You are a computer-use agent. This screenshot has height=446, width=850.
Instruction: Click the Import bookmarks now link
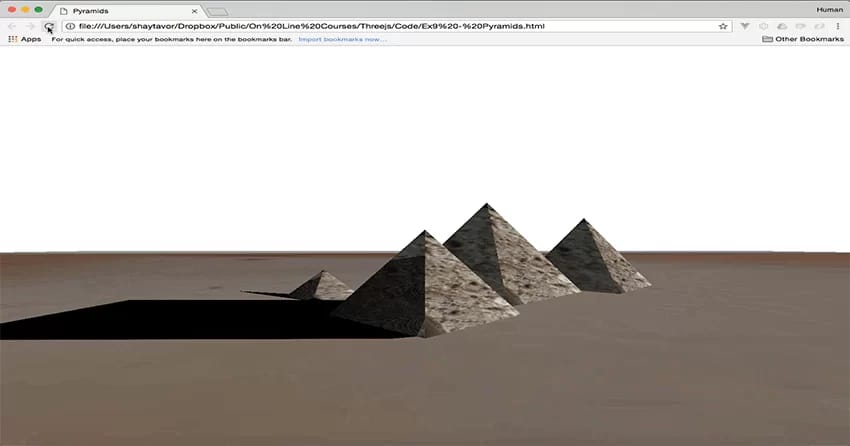point(342,39)
